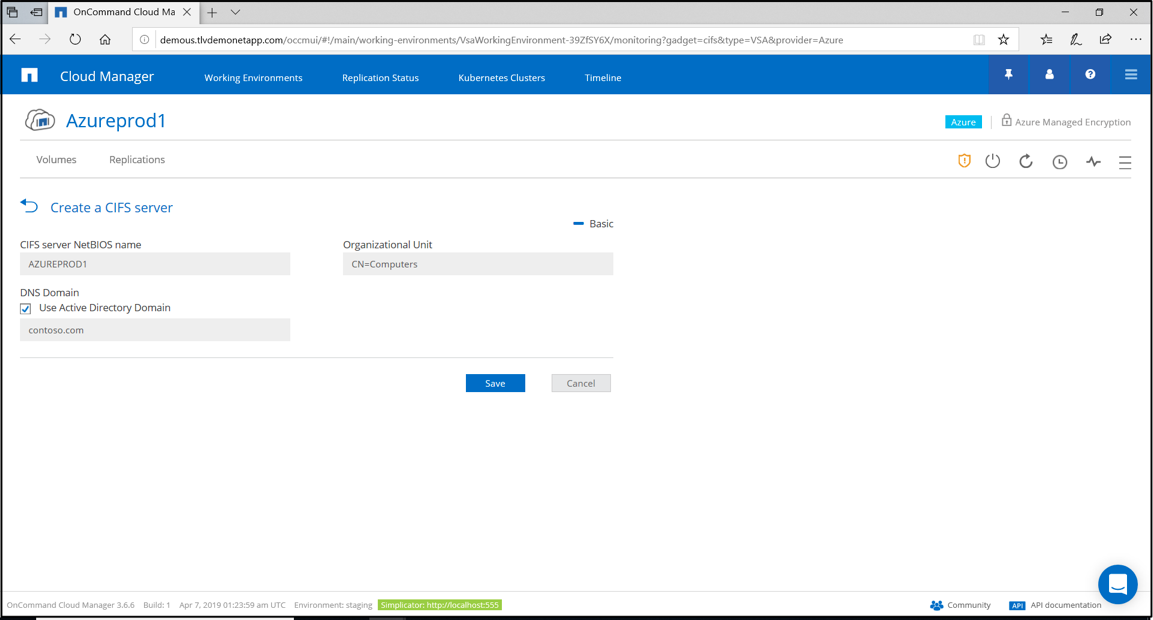Go back using the blue return arrow
Screen dimensions: 1153x620
(29, 206)
